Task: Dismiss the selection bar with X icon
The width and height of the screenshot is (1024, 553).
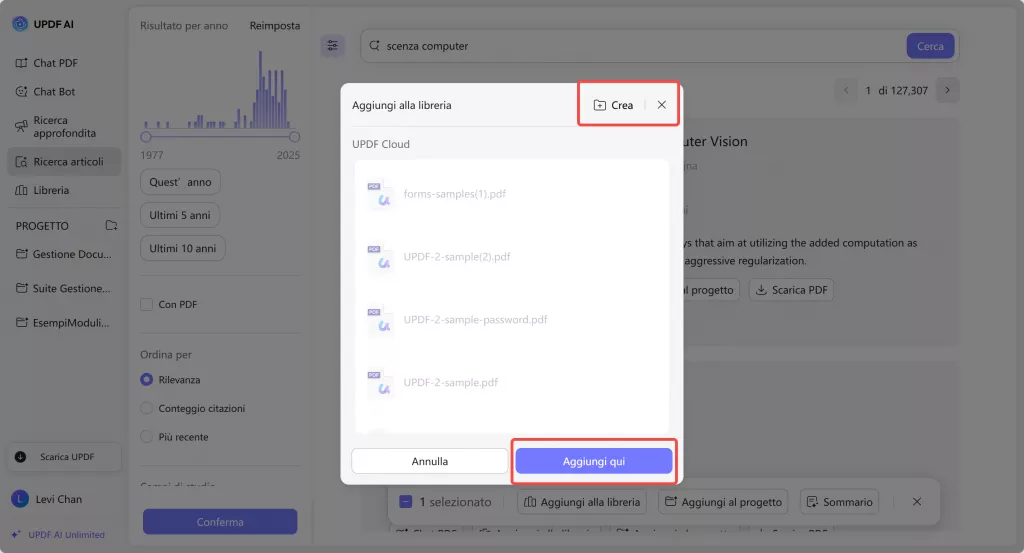Action: pyautogui.click(x=917, y=502)
